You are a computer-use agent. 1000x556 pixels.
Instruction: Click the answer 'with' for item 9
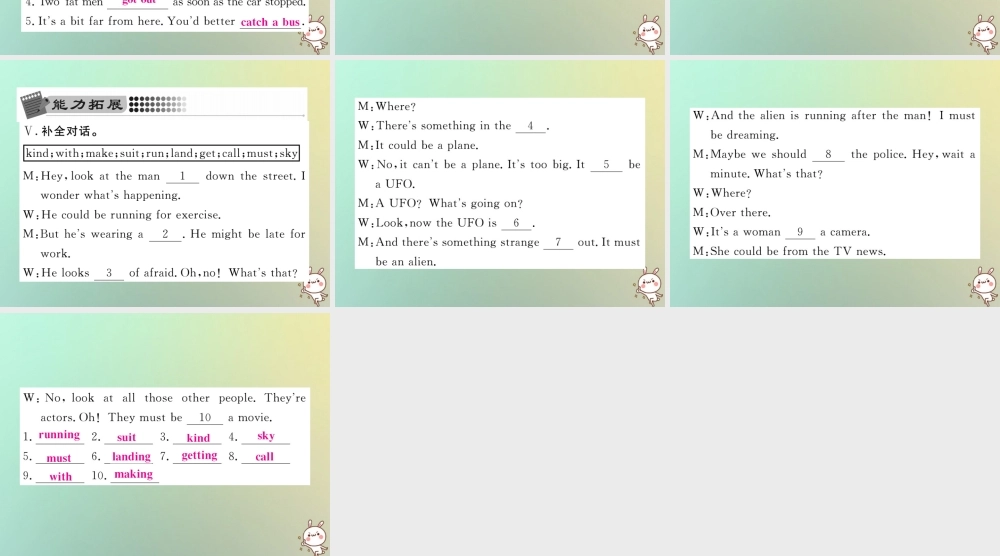click(61, 476)
